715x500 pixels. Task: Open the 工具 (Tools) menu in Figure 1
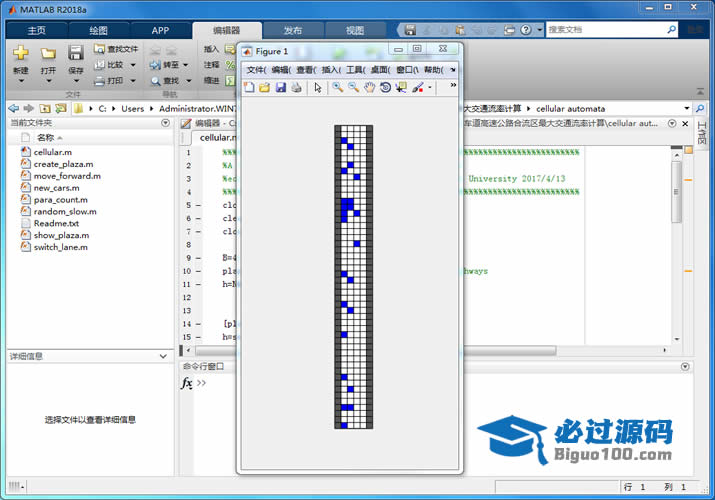355,70
